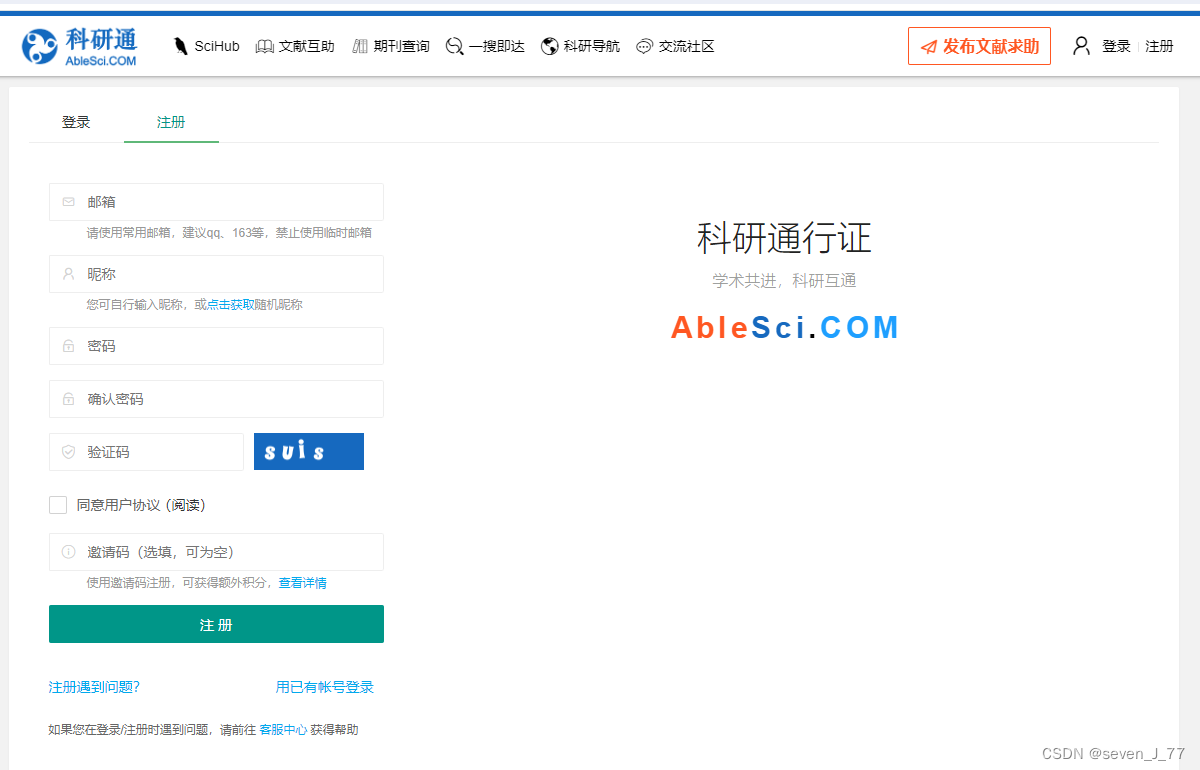1200x770 pixels.
Task: Click the 科研导航 globe icon
Action: tap(549, 46)
